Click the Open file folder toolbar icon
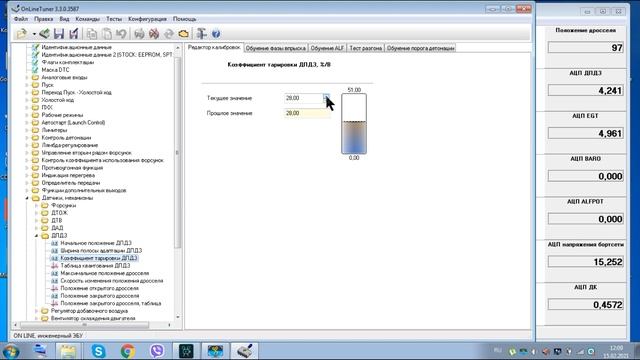Screen dimensions: 640x360 click(x=21, y=34)
